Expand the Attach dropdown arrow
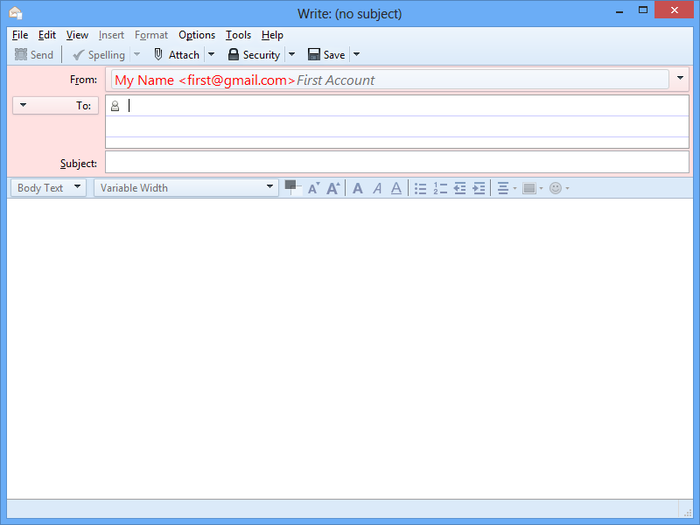Image resolution: width=700 pixels, height=525 pixels. (212, 54)
